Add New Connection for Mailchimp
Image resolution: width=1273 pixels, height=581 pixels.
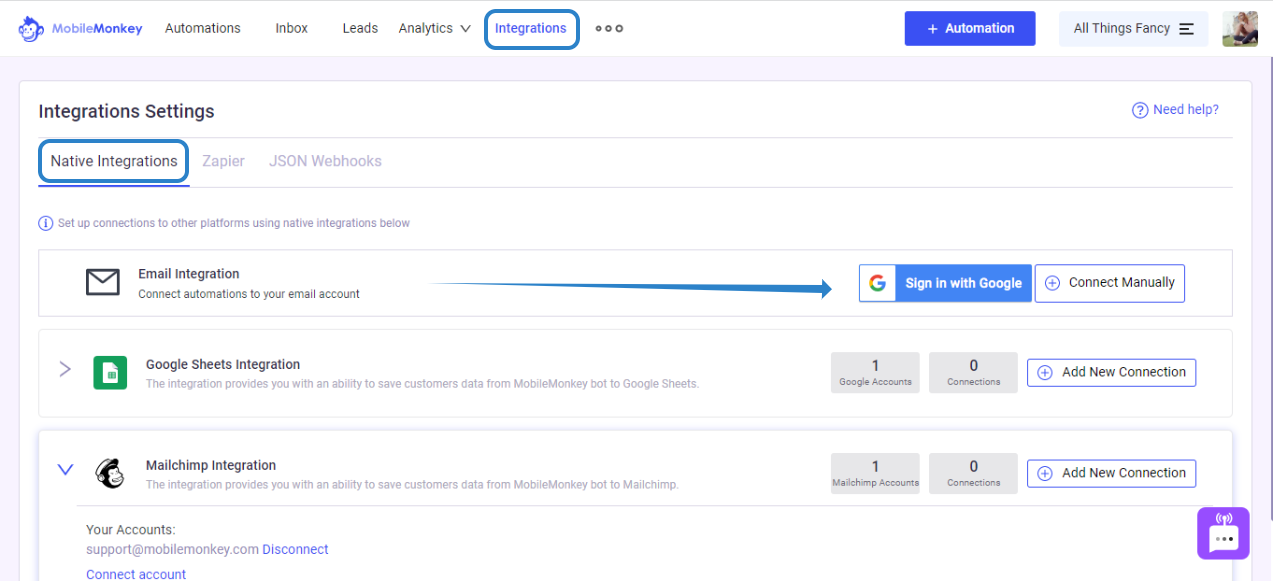1111,473
